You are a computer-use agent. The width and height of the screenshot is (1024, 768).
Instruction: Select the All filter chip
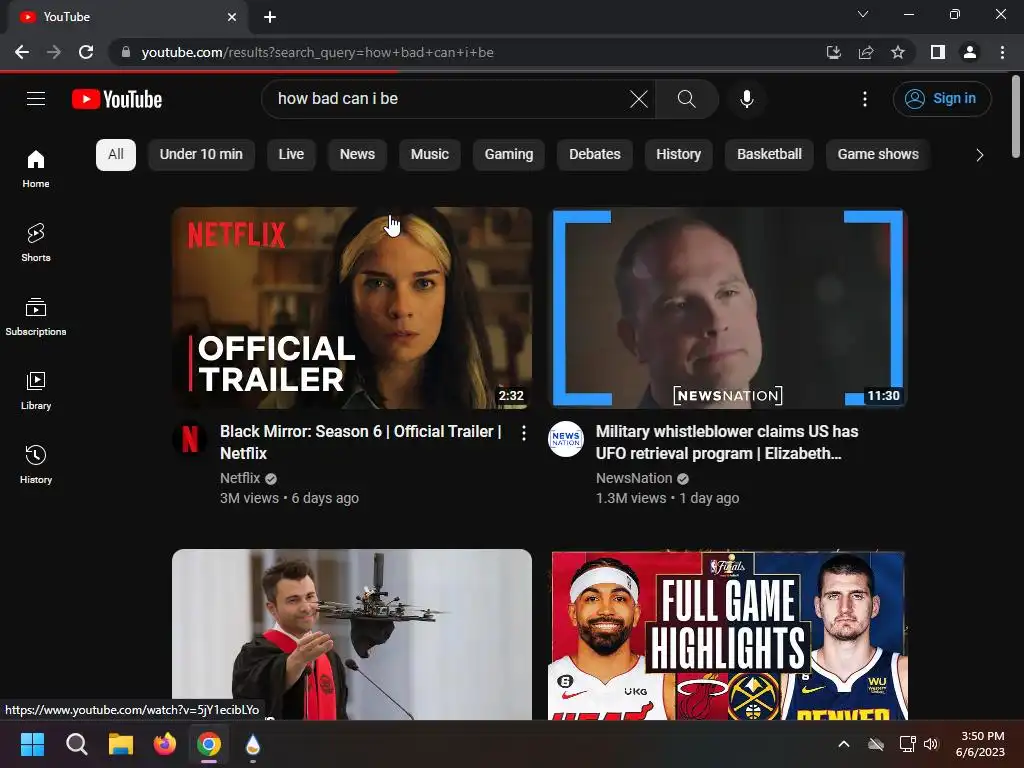tap(116, 155)
